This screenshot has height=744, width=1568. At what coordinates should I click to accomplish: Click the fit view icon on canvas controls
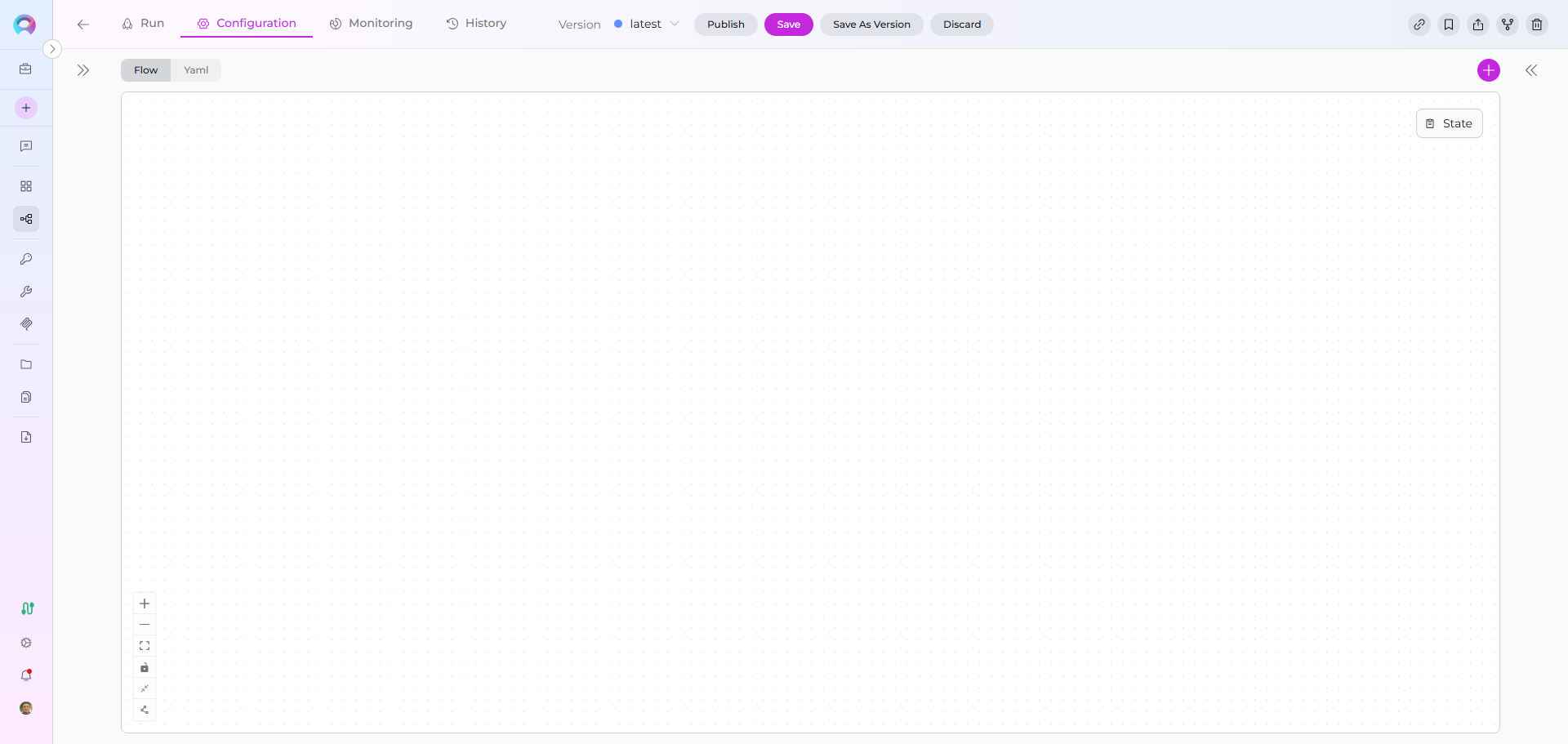145,646
